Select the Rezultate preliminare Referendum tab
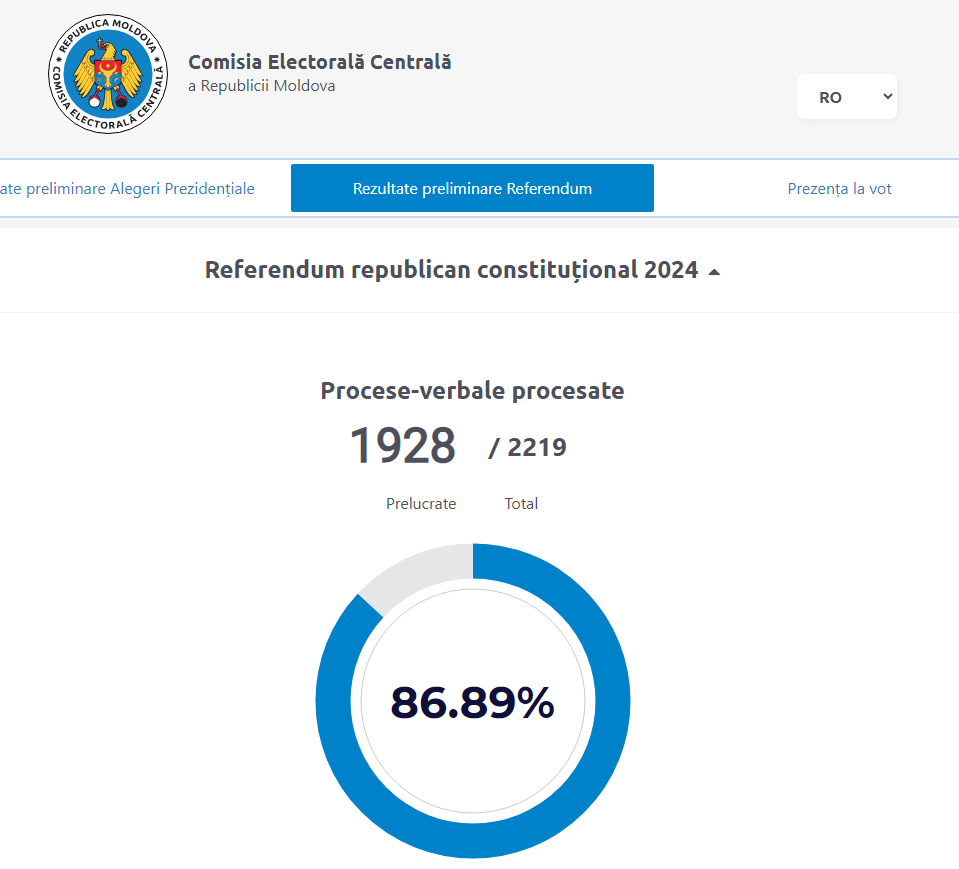Screen dimensions: 959x869 pos(472,188)
